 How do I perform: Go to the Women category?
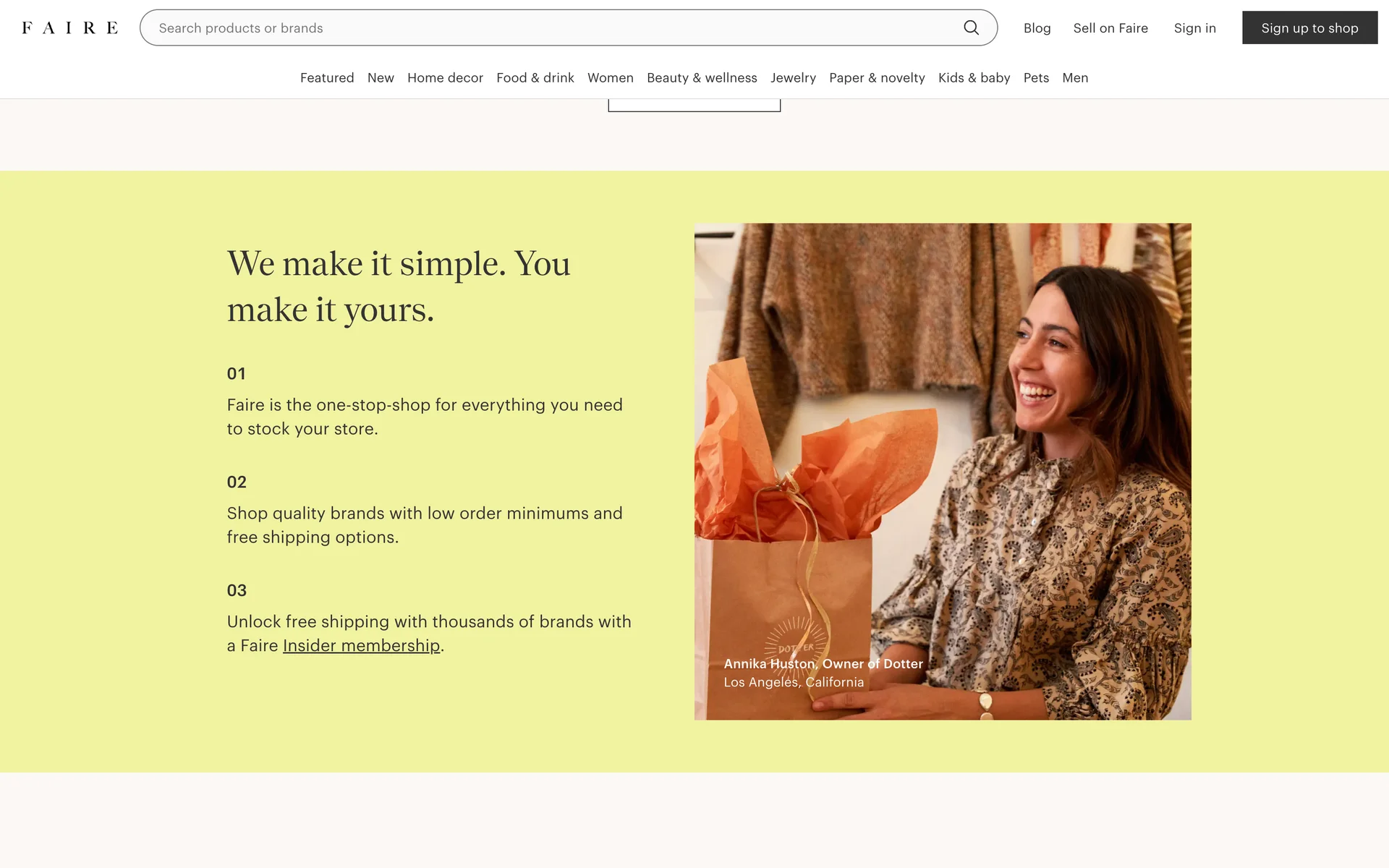click(x=610, y=77)
